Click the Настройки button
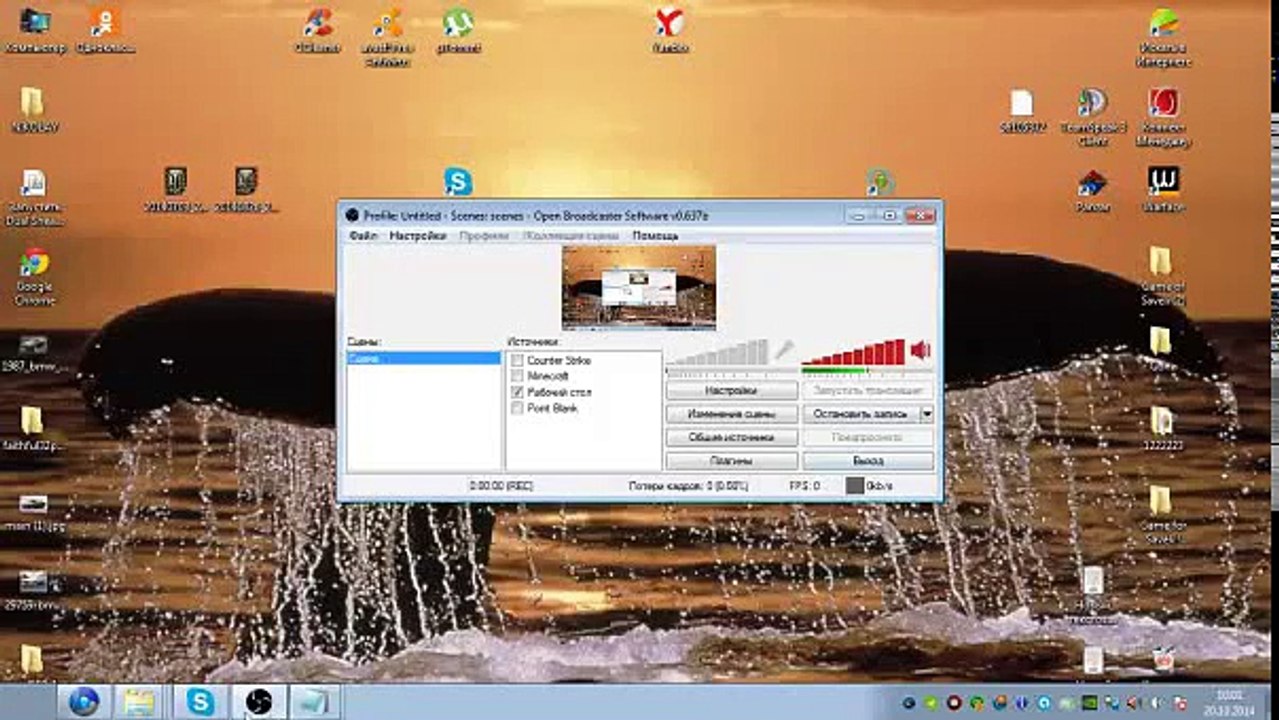The image size is (1279, 720). coord(732,390)
